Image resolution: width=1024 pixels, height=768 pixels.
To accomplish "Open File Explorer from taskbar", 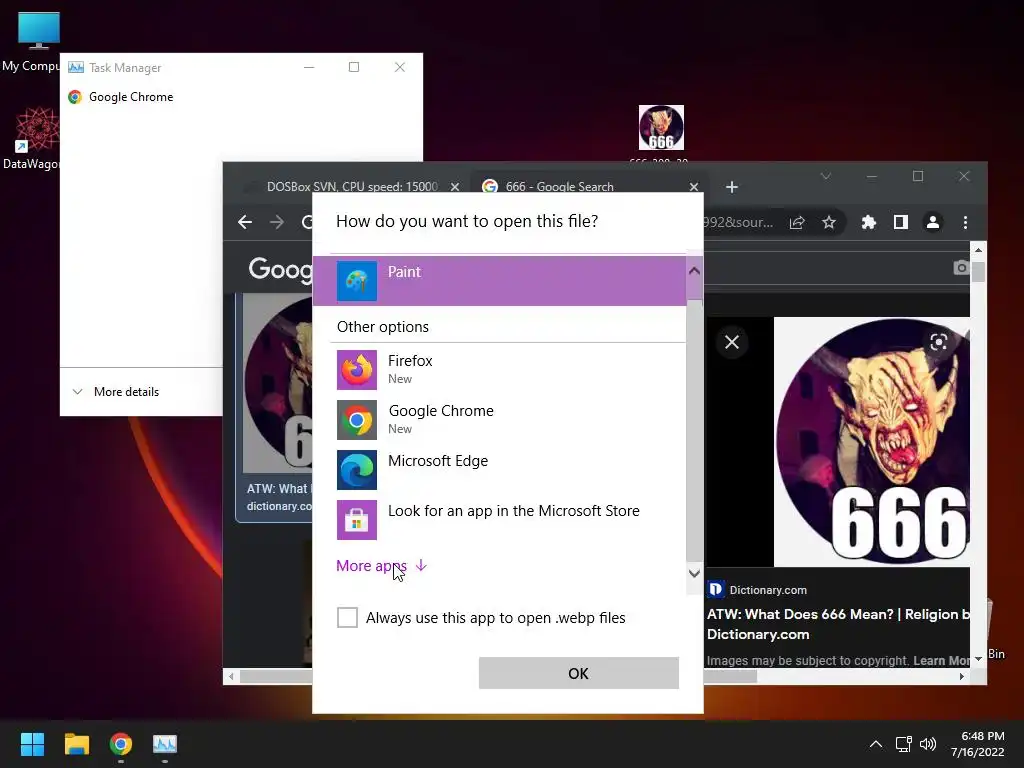I will click(76, 744).
